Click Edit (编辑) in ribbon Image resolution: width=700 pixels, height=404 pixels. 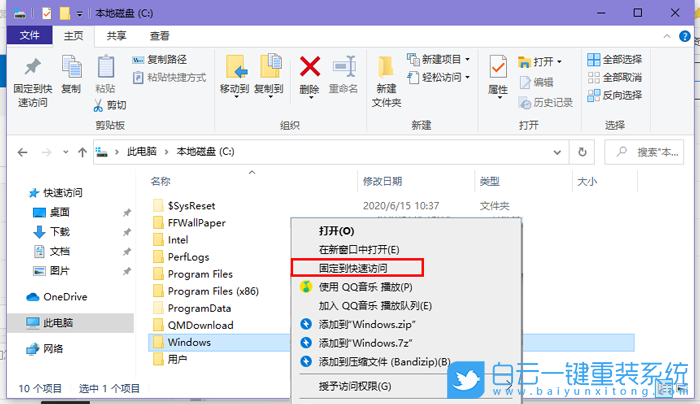point(536,82)
